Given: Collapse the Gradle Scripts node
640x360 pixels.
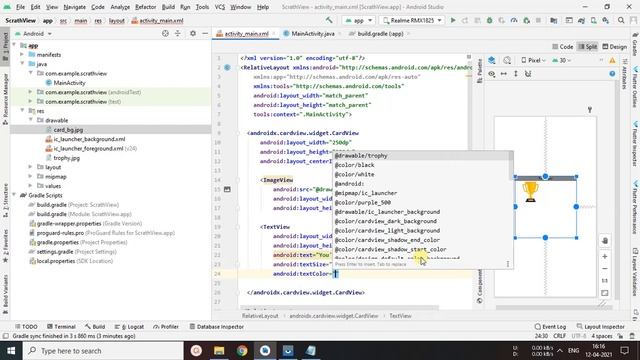Looking at the screenshot, I should (x=14, y=195).
